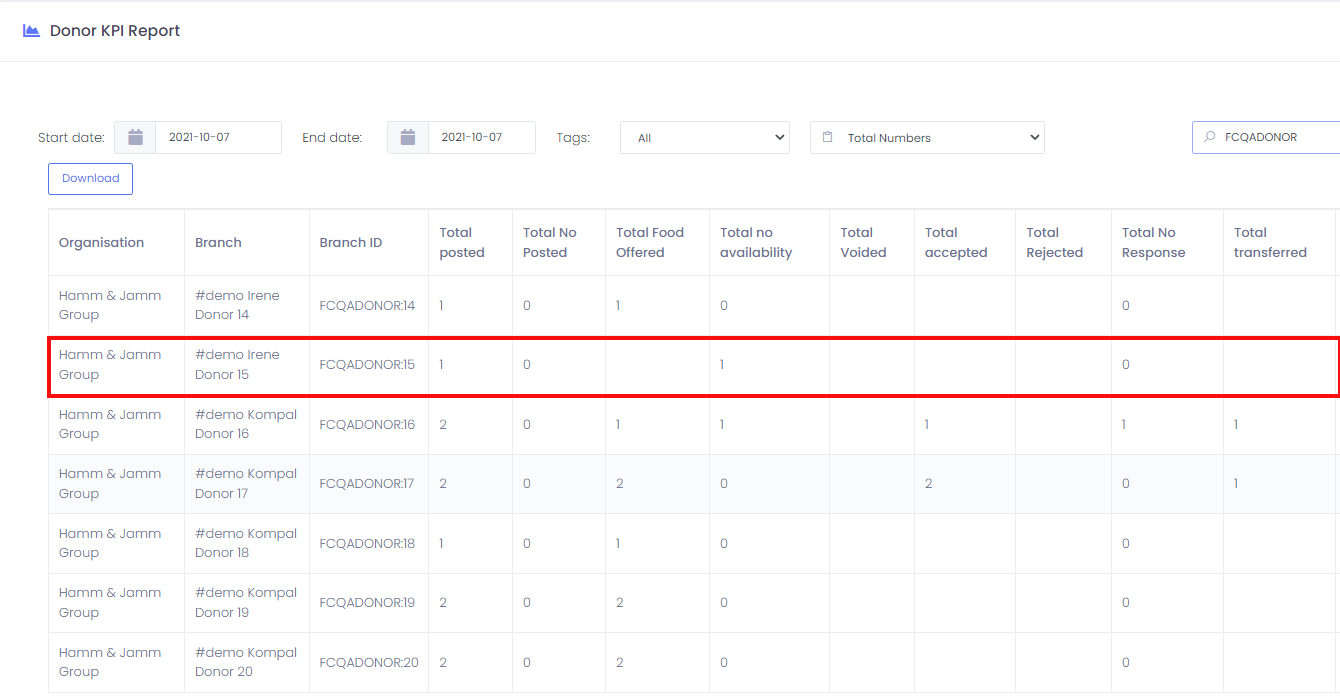Click the Start date calendar icon
Viewport: 1340px width, 698px height.
(135, 138)
